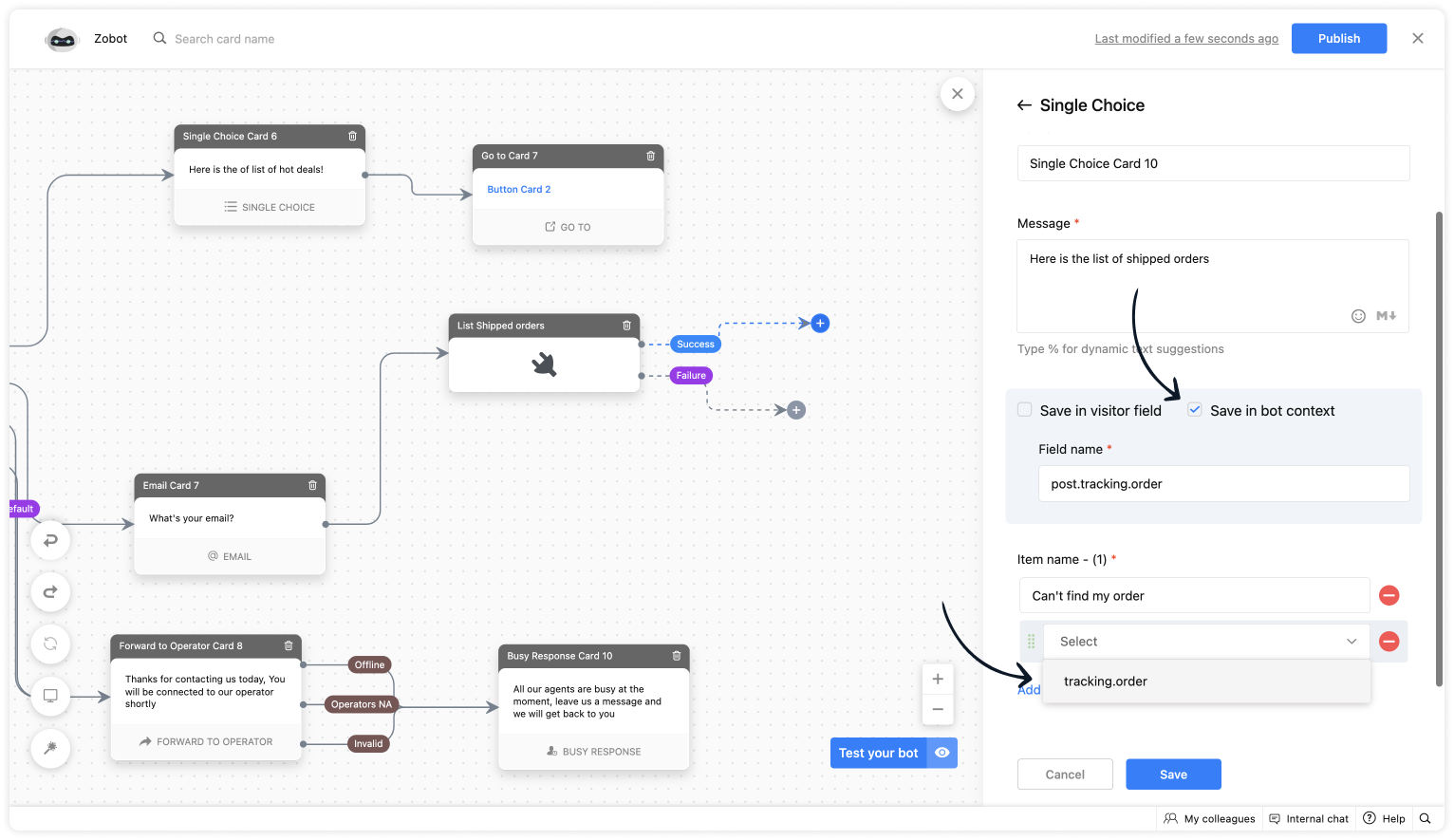Select the redo icon in the canvas sidebar

(x=49, y=591)
